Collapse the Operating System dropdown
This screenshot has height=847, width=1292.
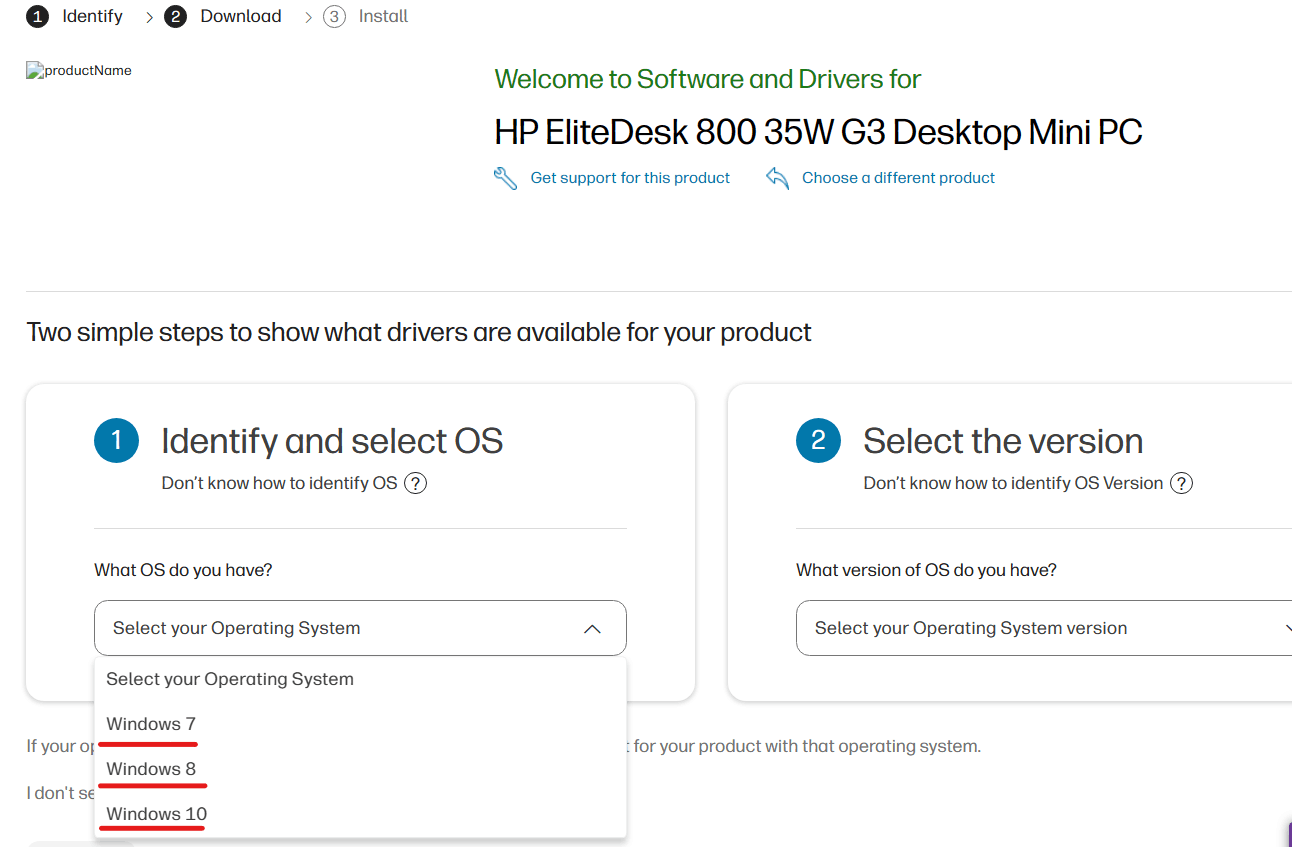coord(592,628)
